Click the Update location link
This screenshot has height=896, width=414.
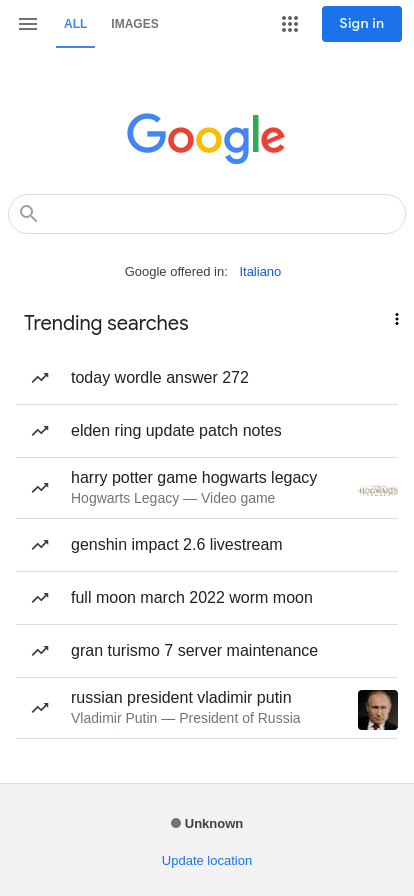[x=206, y=861]
